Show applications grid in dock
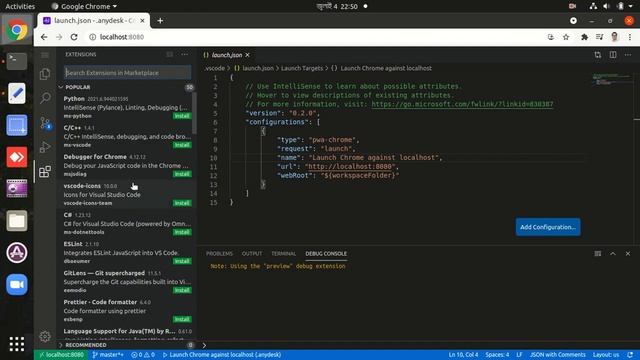 pyautogui.click(x=17, y=344)
